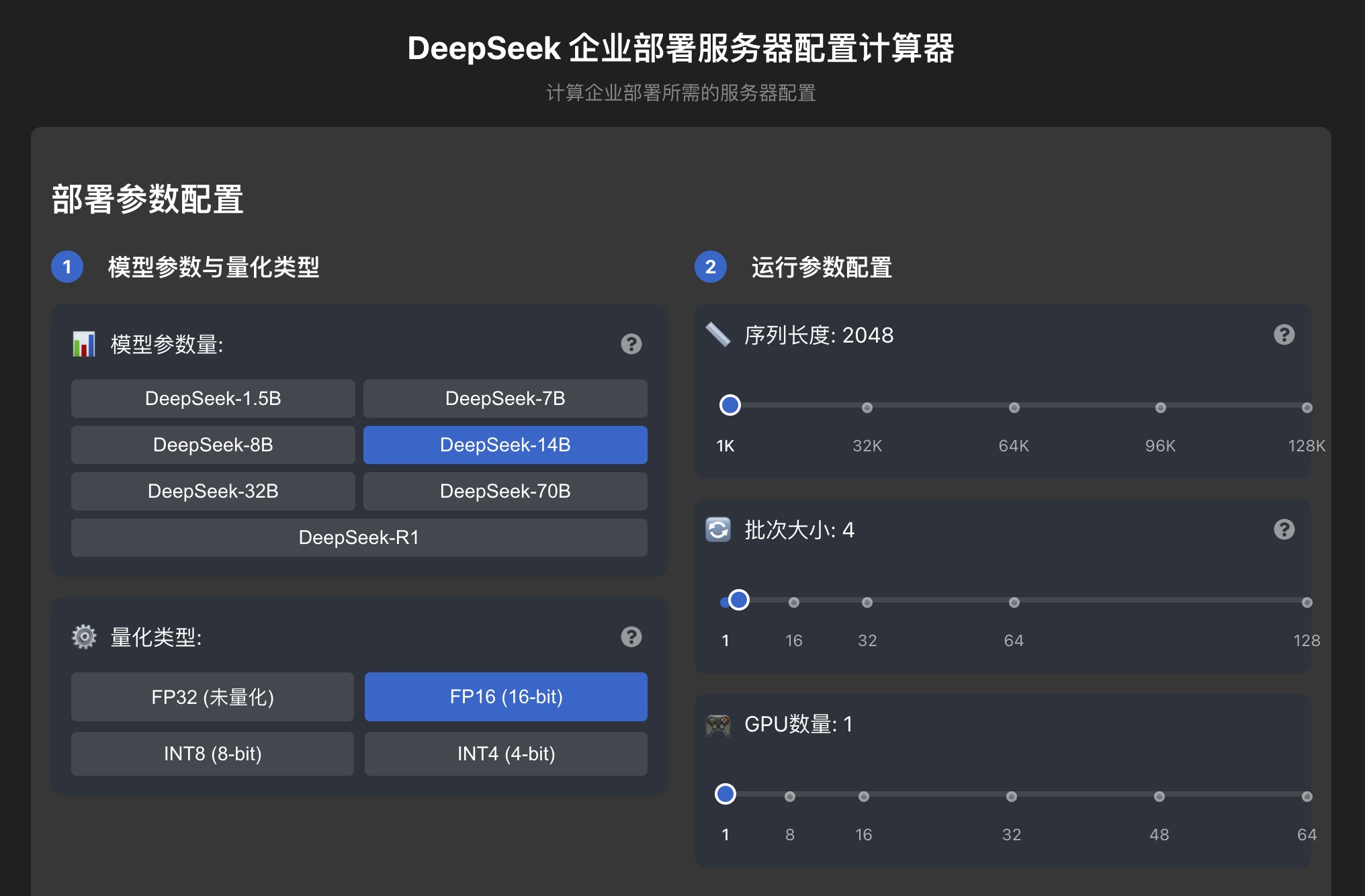This screenshot has width=1365, height=896.
Task: Select the DeepSeek-8B model
Action: 213,445
